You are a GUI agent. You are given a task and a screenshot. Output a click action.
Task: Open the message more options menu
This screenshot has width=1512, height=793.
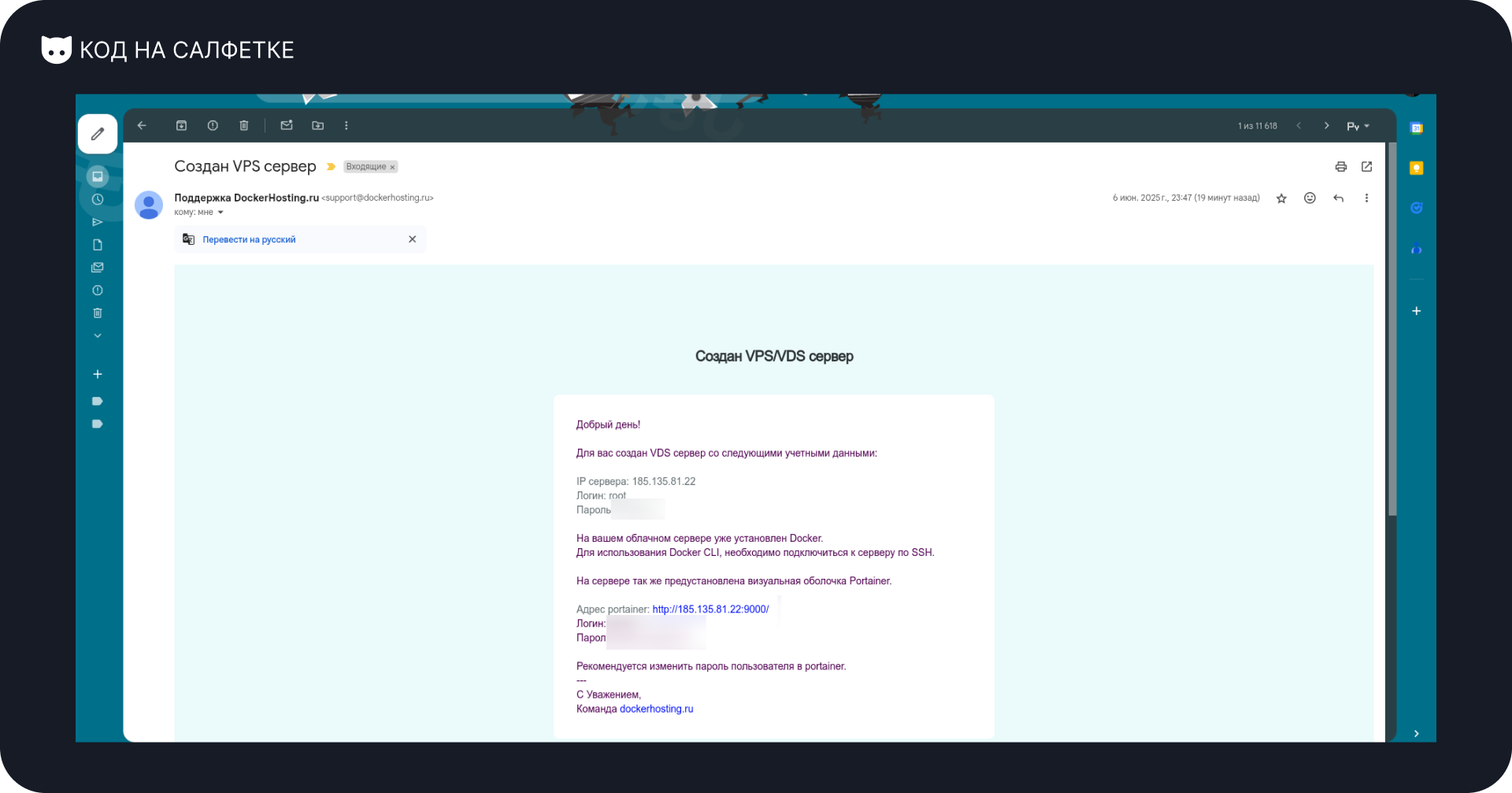(x=1366, y=198)
